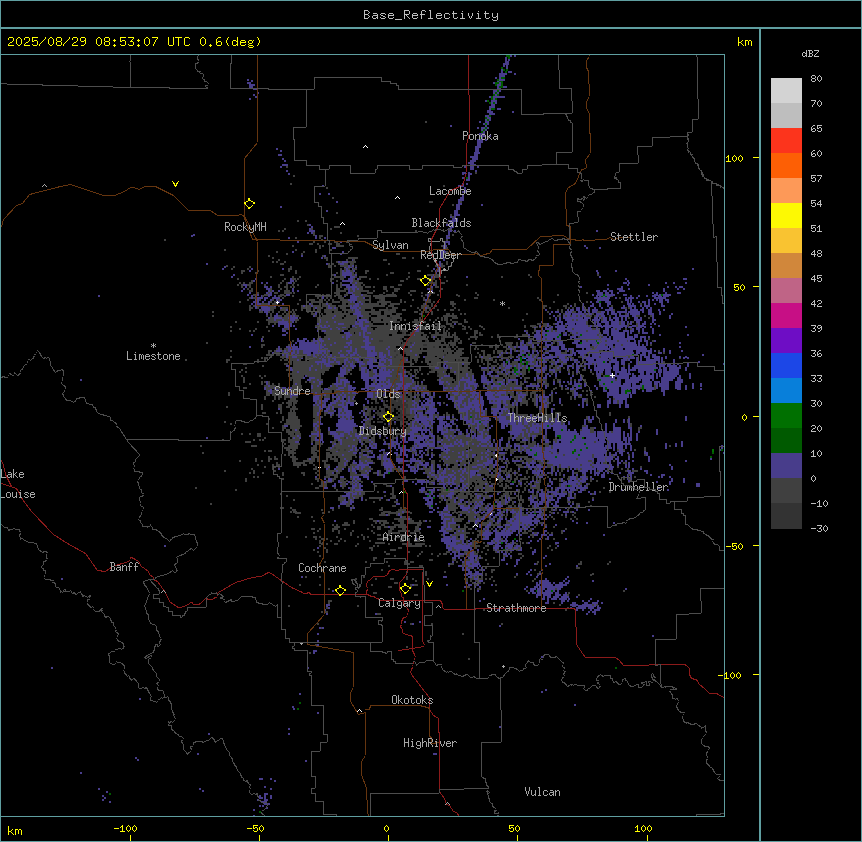Viewport: 862px width, 842px height.
Task: Click the Calgary city label
Action: tap(399, 603)
